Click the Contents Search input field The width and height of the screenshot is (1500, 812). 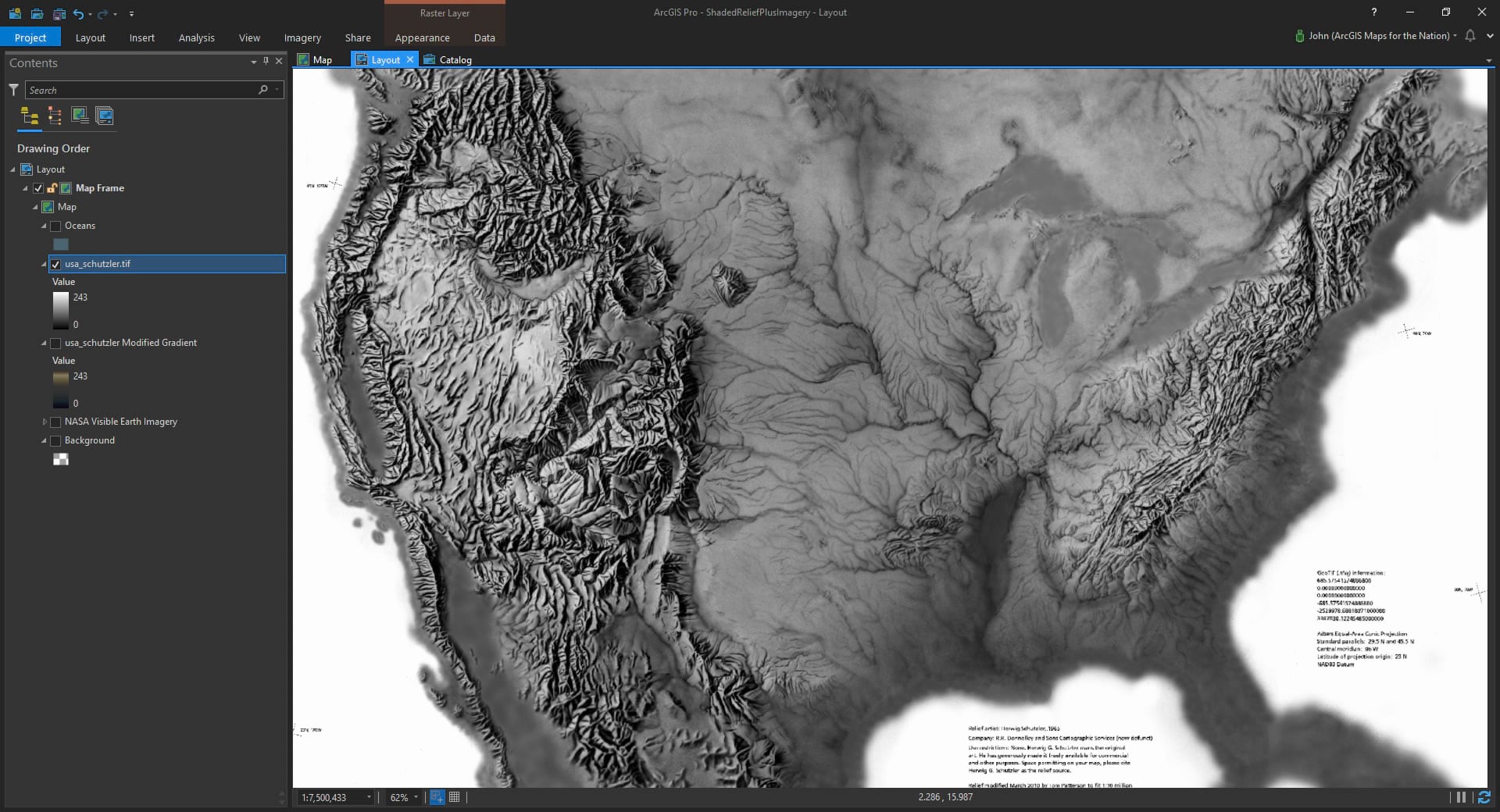(x=141, y=90)
